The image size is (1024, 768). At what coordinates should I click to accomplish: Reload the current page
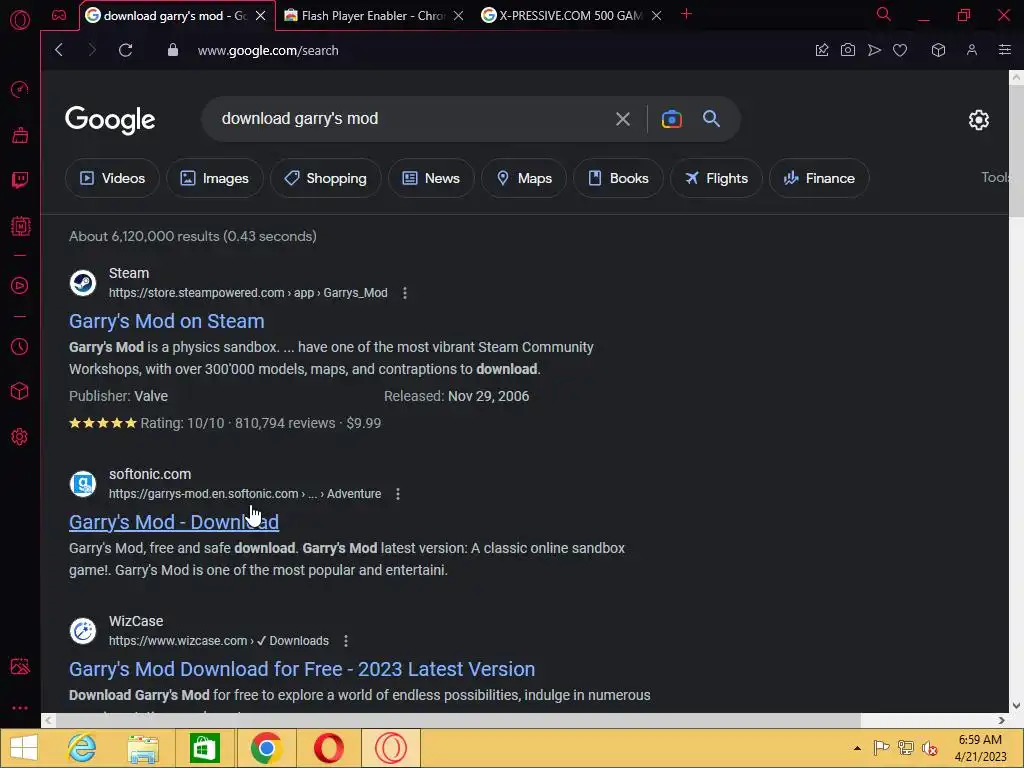coord(125,50)
